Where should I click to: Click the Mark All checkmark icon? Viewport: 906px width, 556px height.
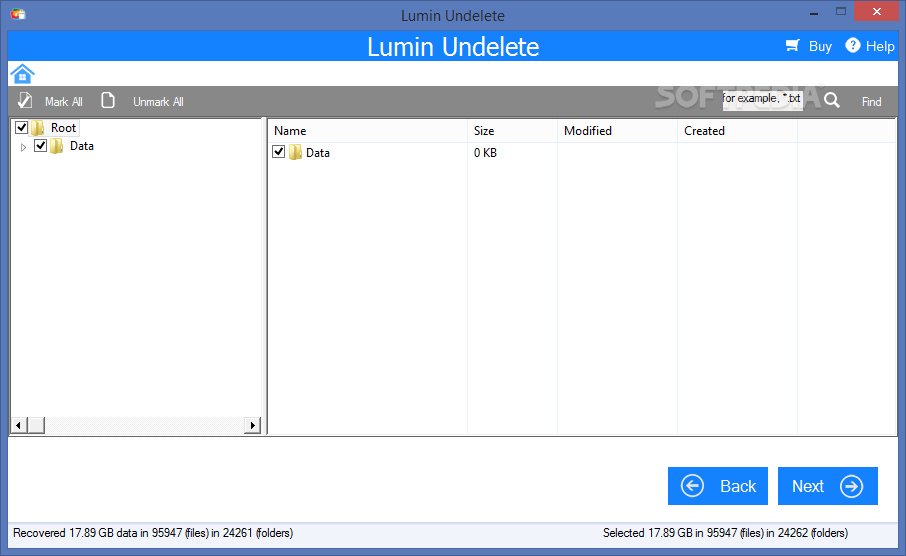point(25,101)
